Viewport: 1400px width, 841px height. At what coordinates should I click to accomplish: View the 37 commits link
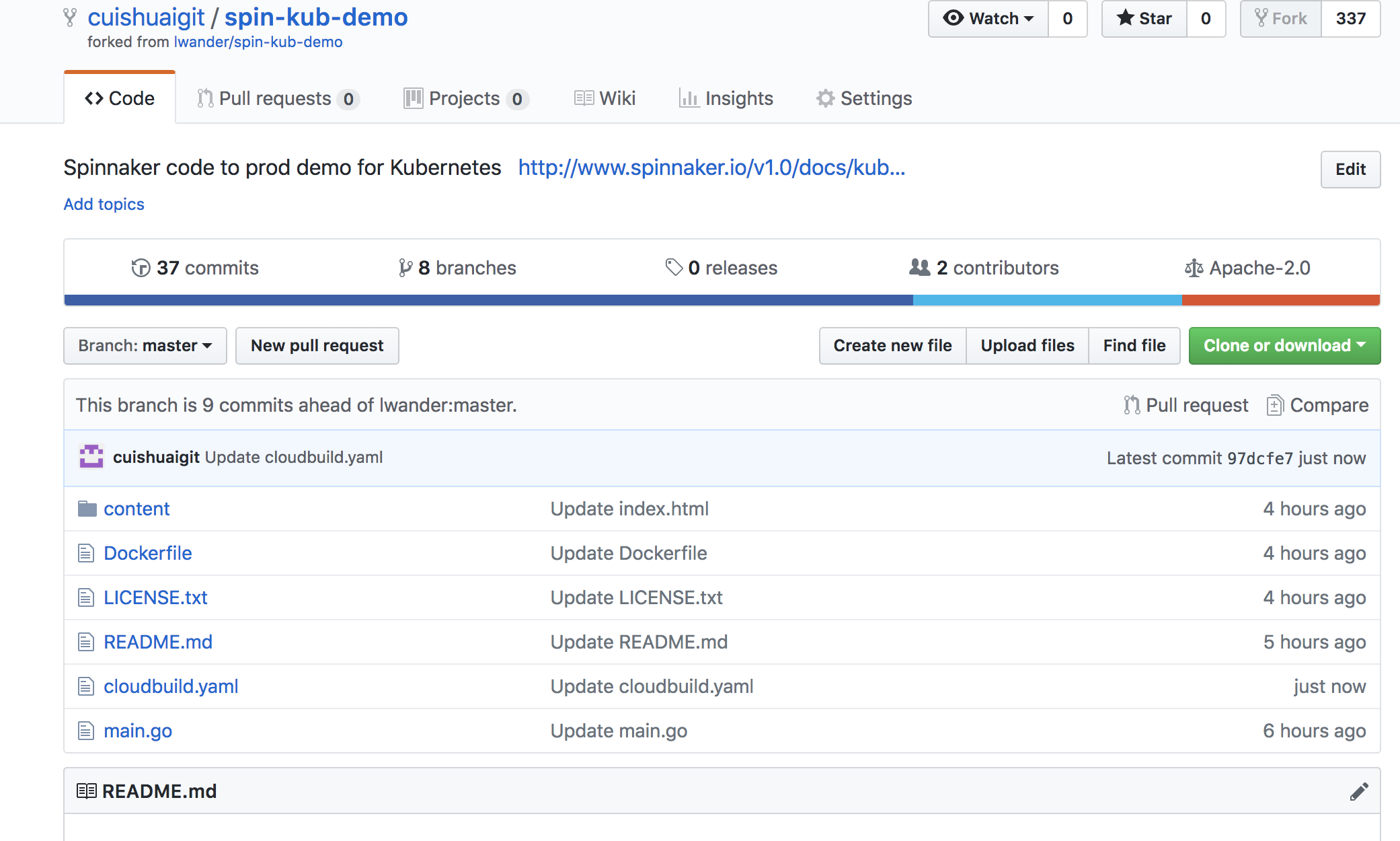195,268
